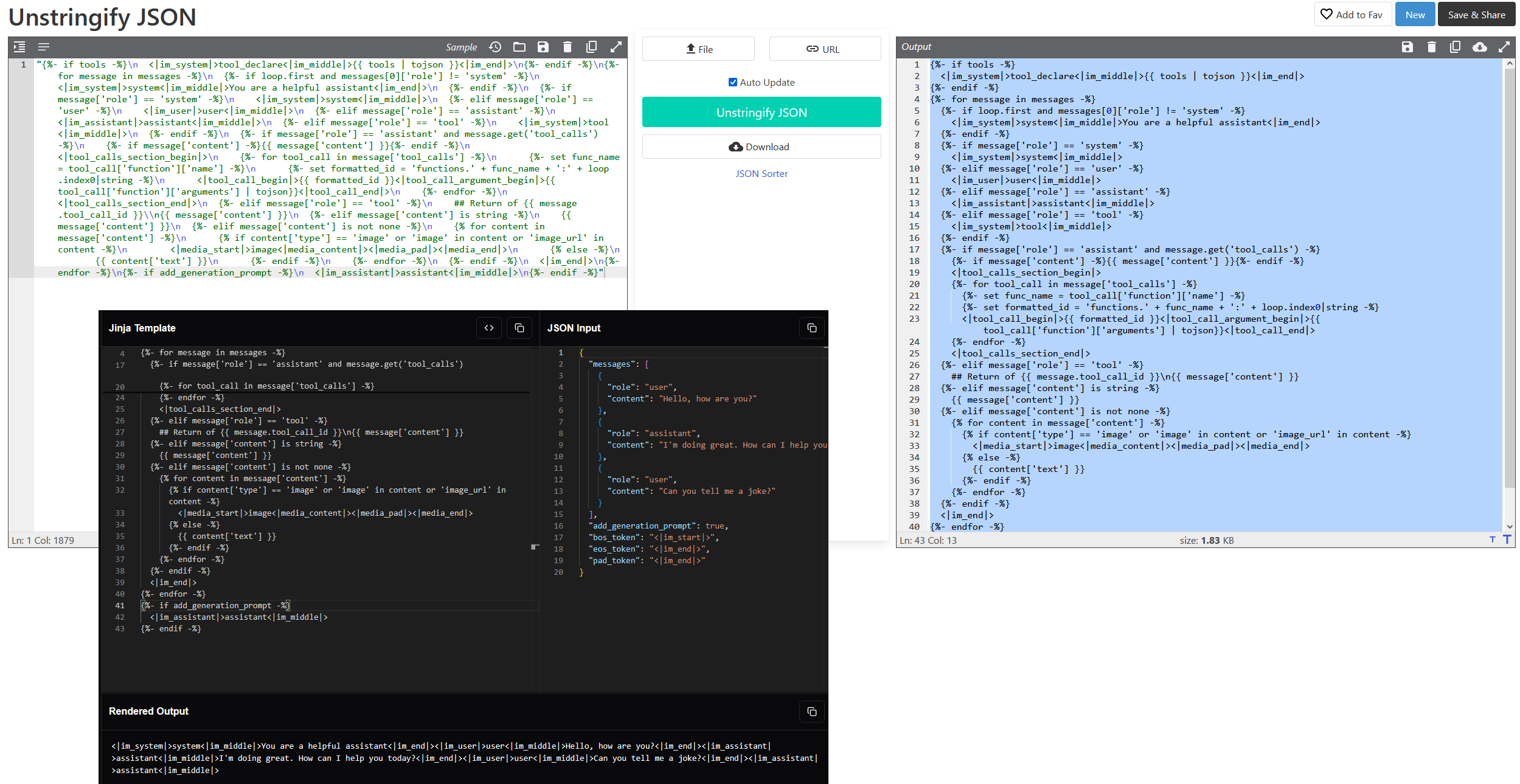This screenshot has height=784, width=1520.
Task: Open the JSON Sorter link
Action: [762, 173]
